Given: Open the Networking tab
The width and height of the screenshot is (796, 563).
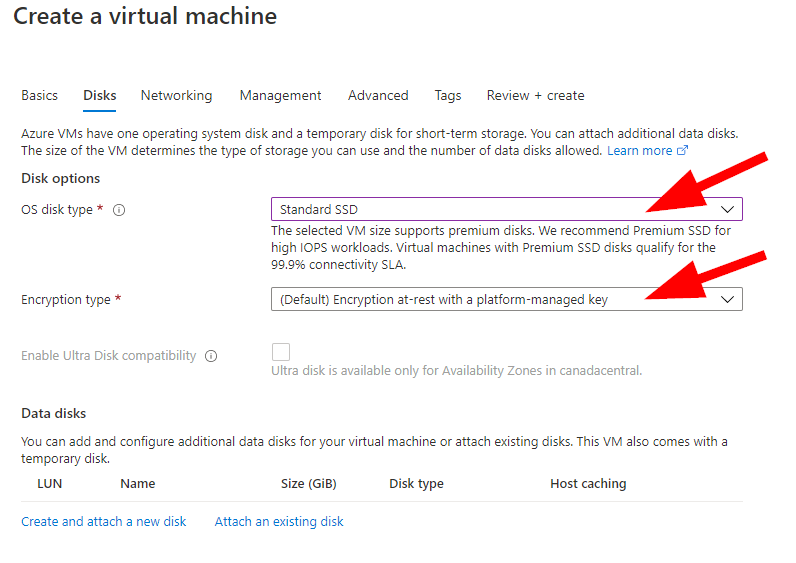Looking at the screenshot, I should click(x=177, y=95).
